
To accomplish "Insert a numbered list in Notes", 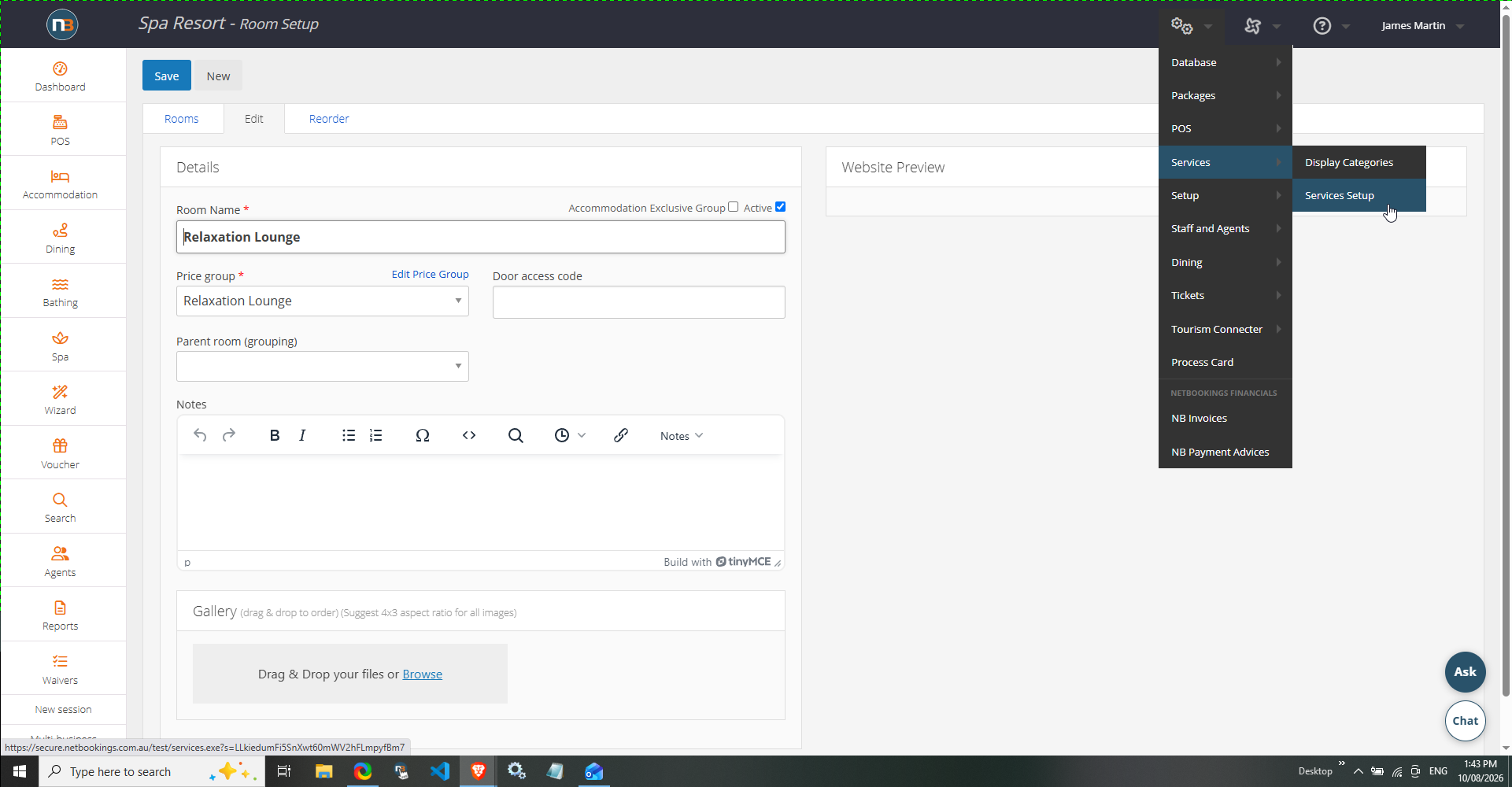I will pos(376,435).
